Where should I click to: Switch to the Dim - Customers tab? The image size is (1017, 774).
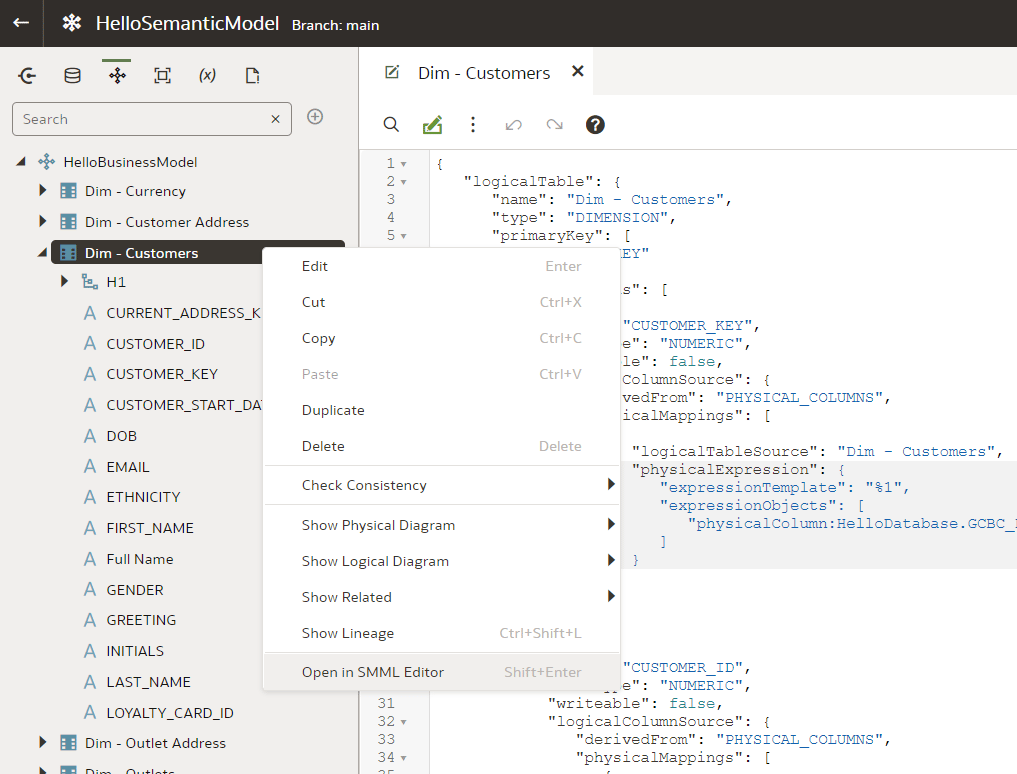pyautogui.click(x=483, y=72)
